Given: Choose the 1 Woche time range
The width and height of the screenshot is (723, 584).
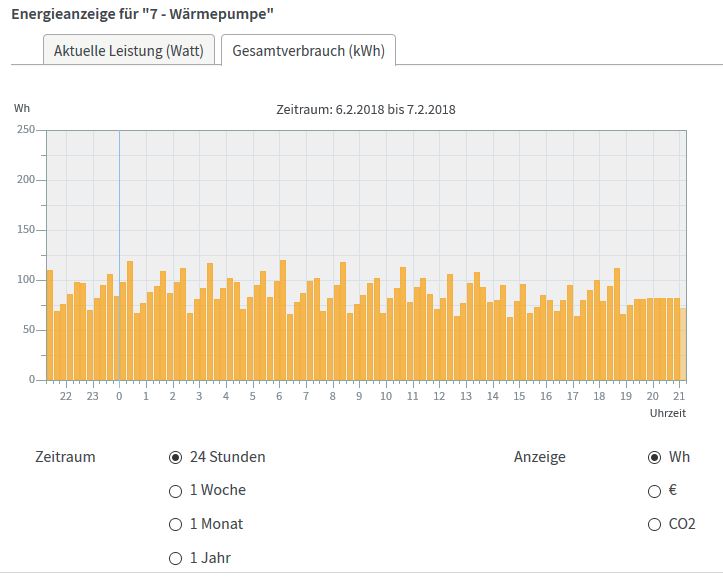Looking at the screenshot, I should [176, 491].
